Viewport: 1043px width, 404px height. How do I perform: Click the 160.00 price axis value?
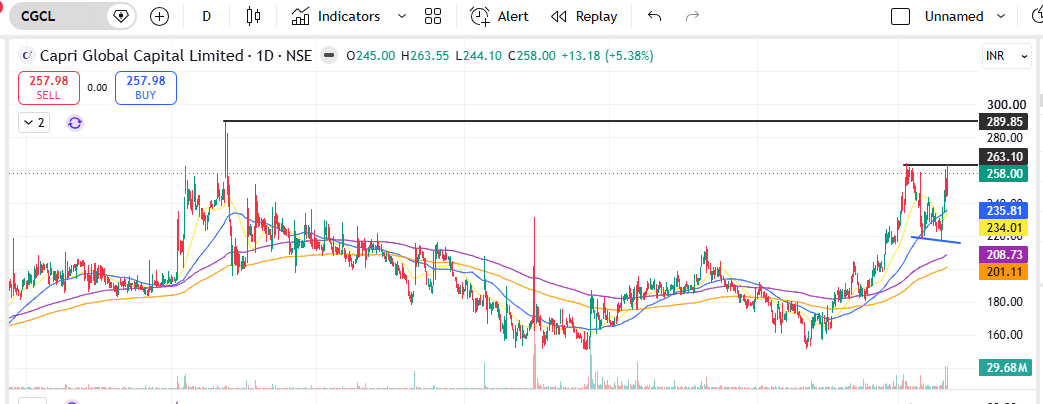coord(1004,335)
